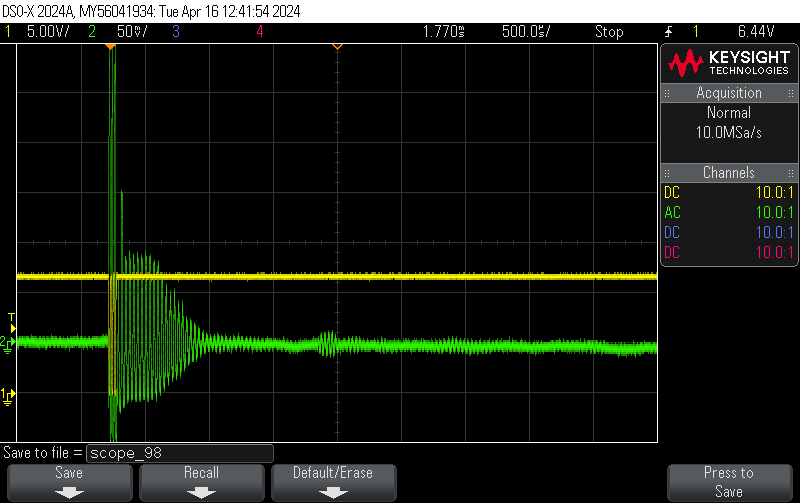Viewport: 800px width, 503px height.
Task: Click the Keysight Technologies logo
Action: 728,64
